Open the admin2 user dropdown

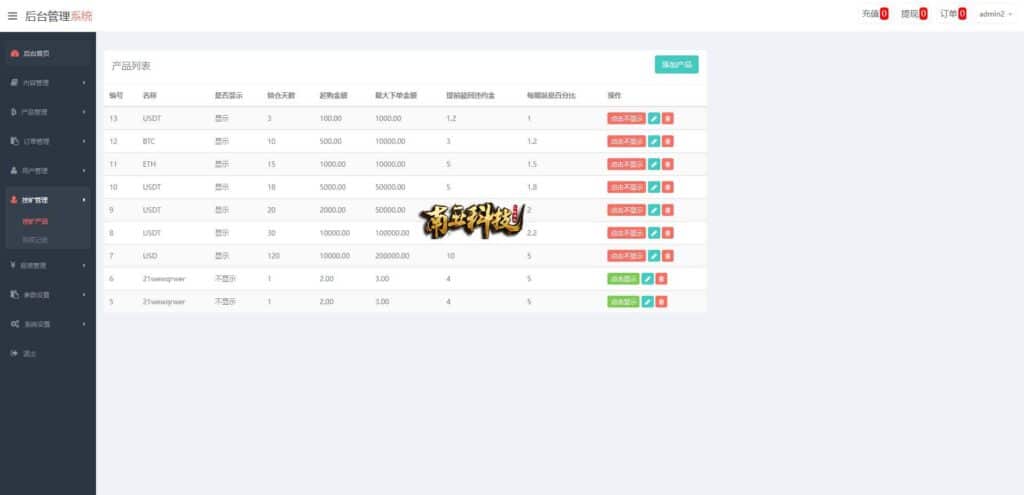click(x=995, y=14)
